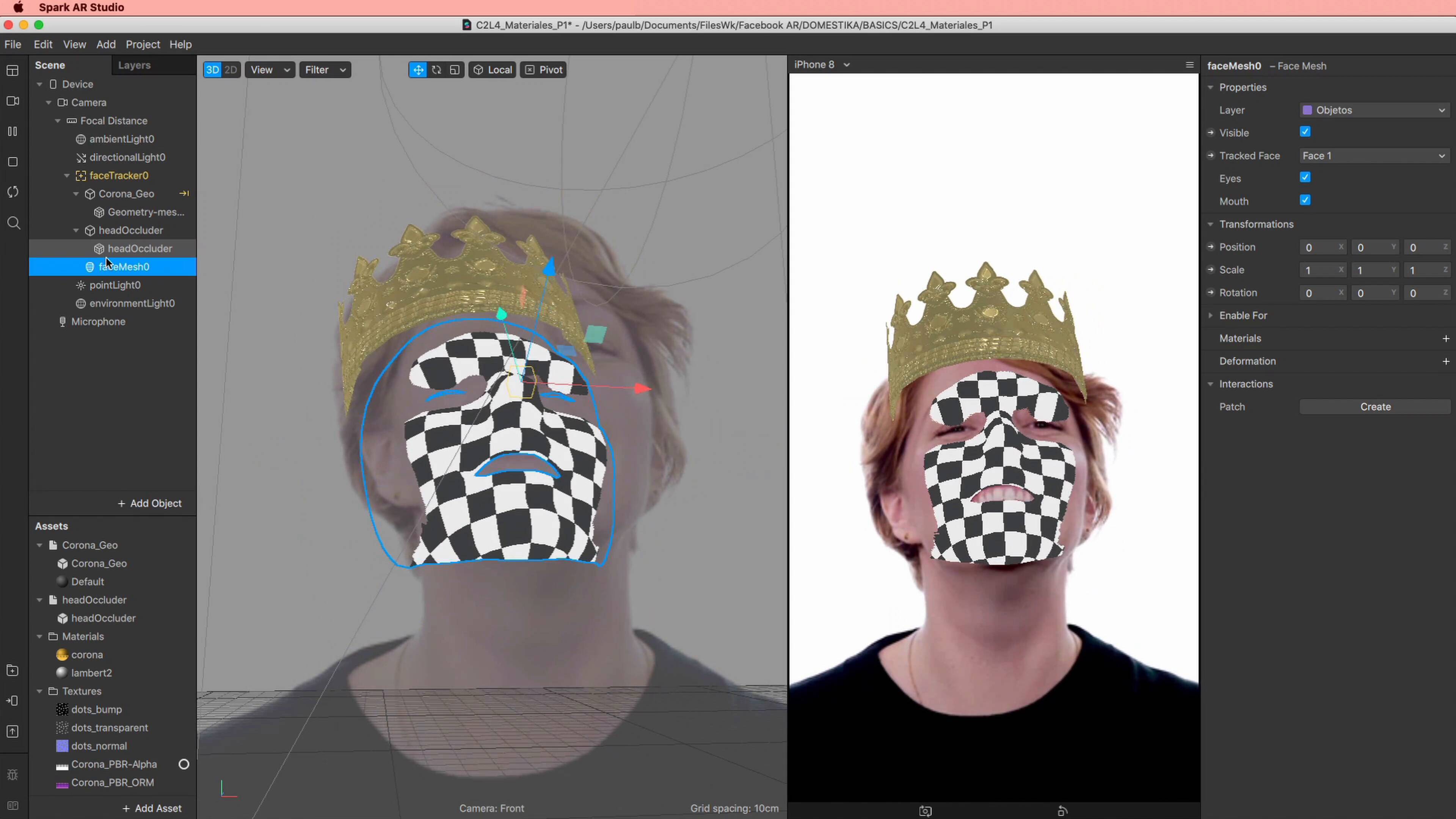Toggle the Visible checkbox

coord(1305,132)
